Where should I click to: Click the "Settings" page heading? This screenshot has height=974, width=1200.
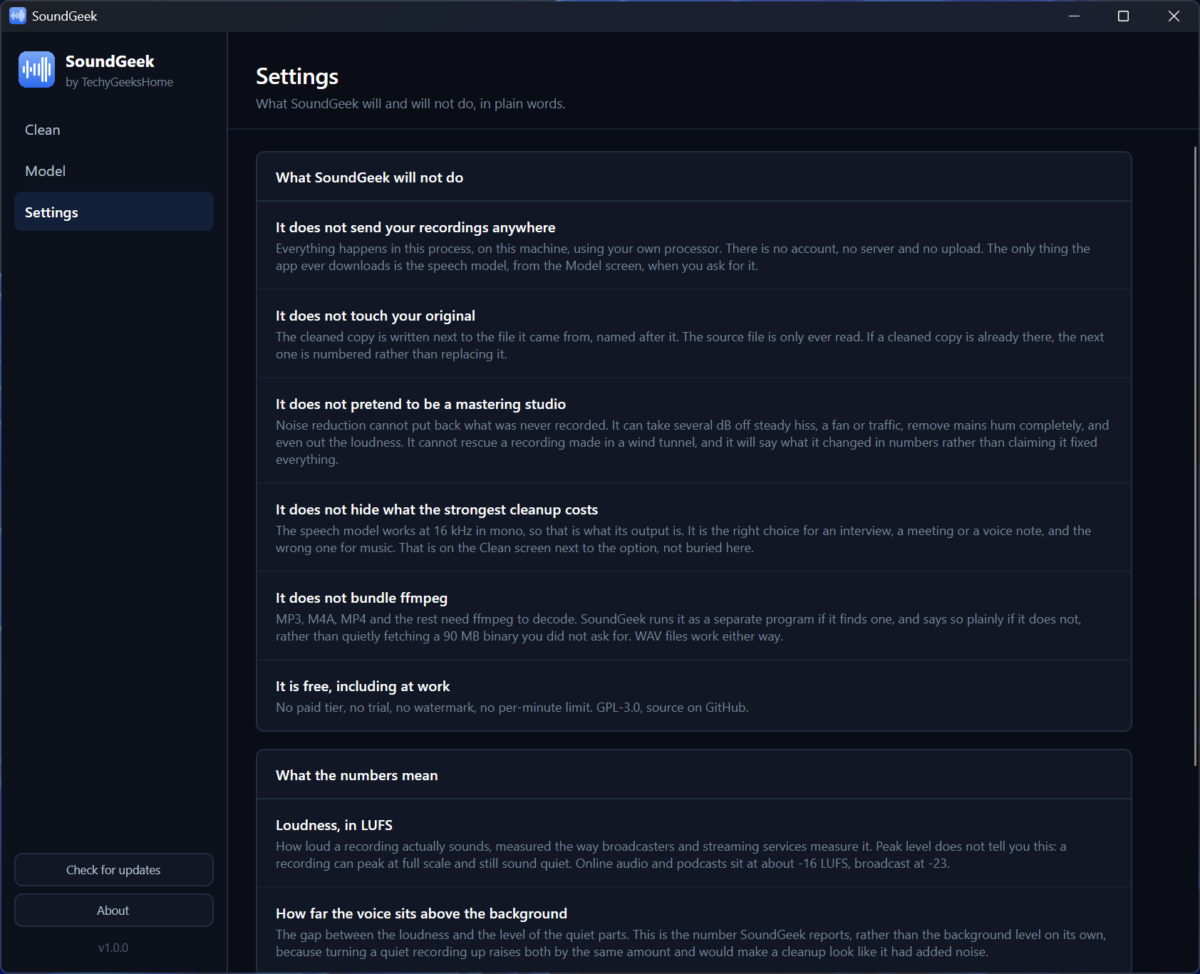(x=297, y=76)
